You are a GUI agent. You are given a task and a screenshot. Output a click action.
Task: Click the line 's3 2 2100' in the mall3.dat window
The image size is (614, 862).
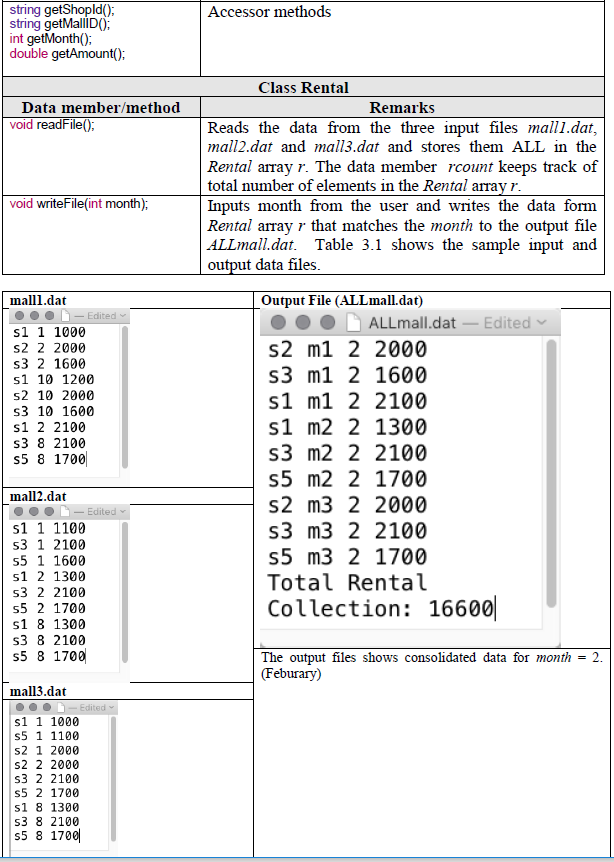[47, 778]
